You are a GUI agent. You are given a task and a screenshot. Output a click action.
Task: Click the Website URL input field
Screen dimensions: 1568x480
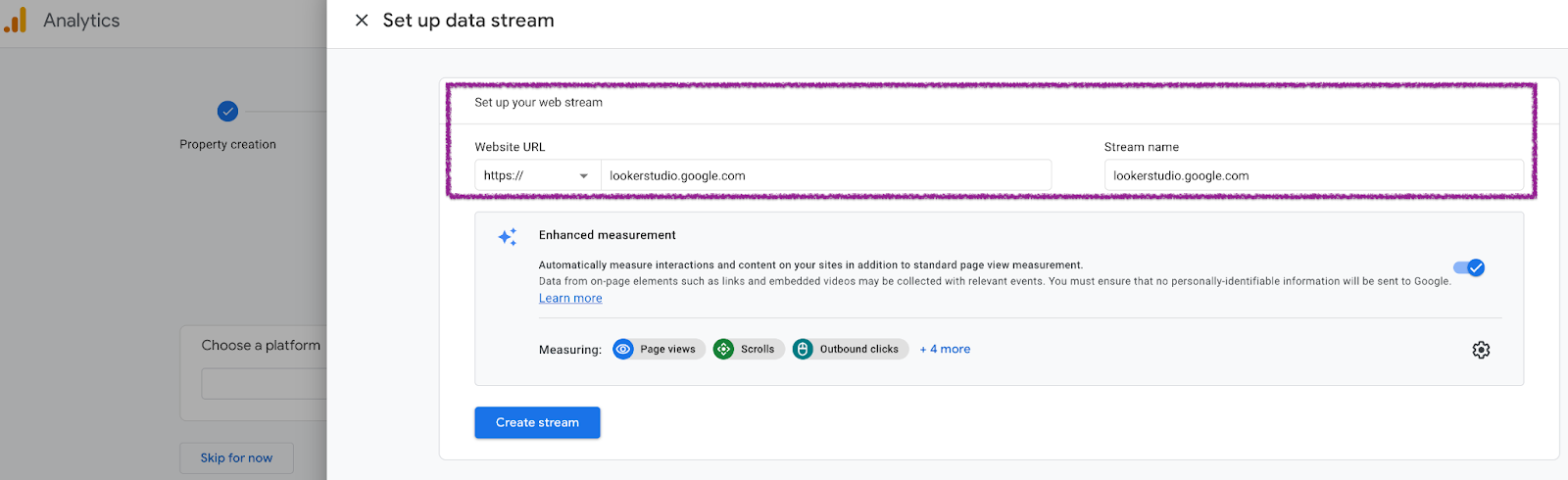tap(826, 175)
